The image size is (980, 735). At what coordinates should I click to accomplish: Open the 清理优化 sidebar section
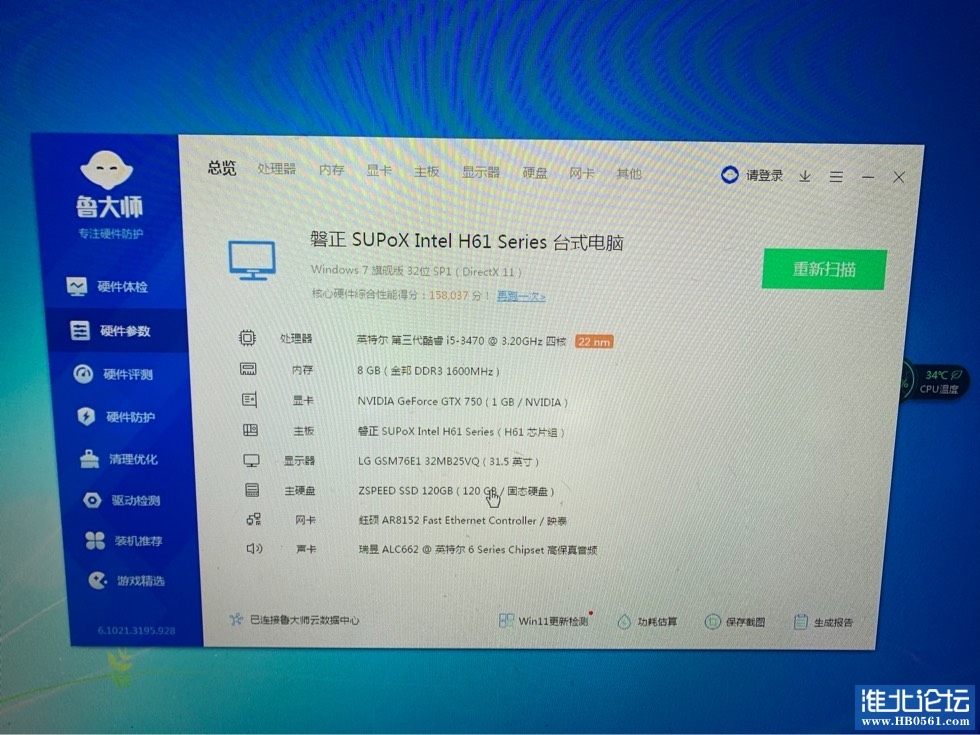pyautogui.click(x=119, y=459)
